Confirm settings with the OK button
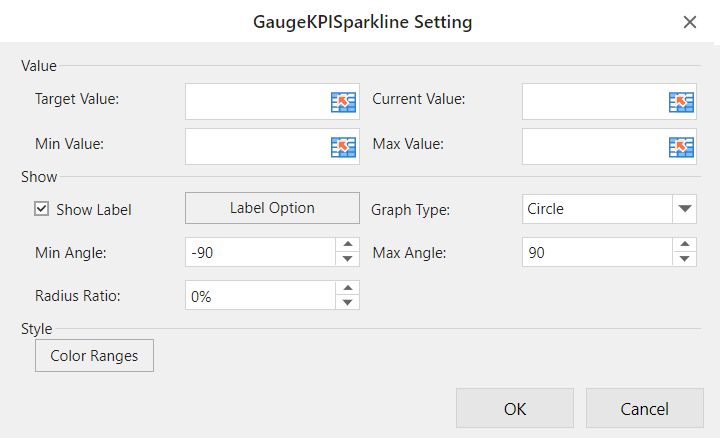The width and height of the screenshot is (720, 438). pos(515,408)
